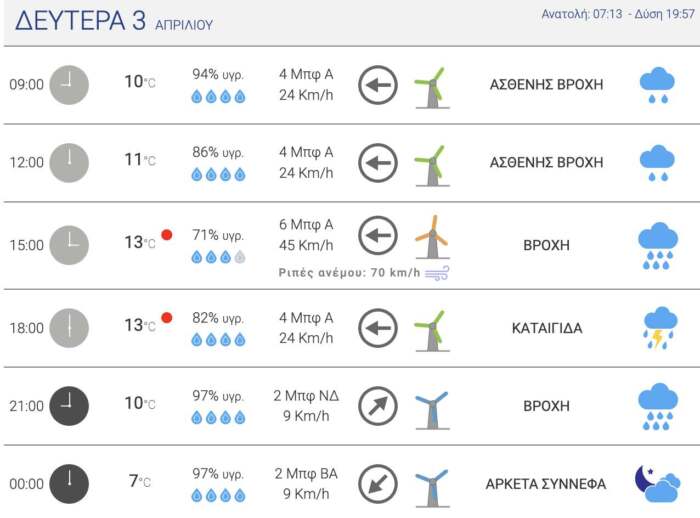This screenshot has width=700, height=518.
Task: Click the 18:00 thunderstorm cloud icon
Action: click(658, 327)
